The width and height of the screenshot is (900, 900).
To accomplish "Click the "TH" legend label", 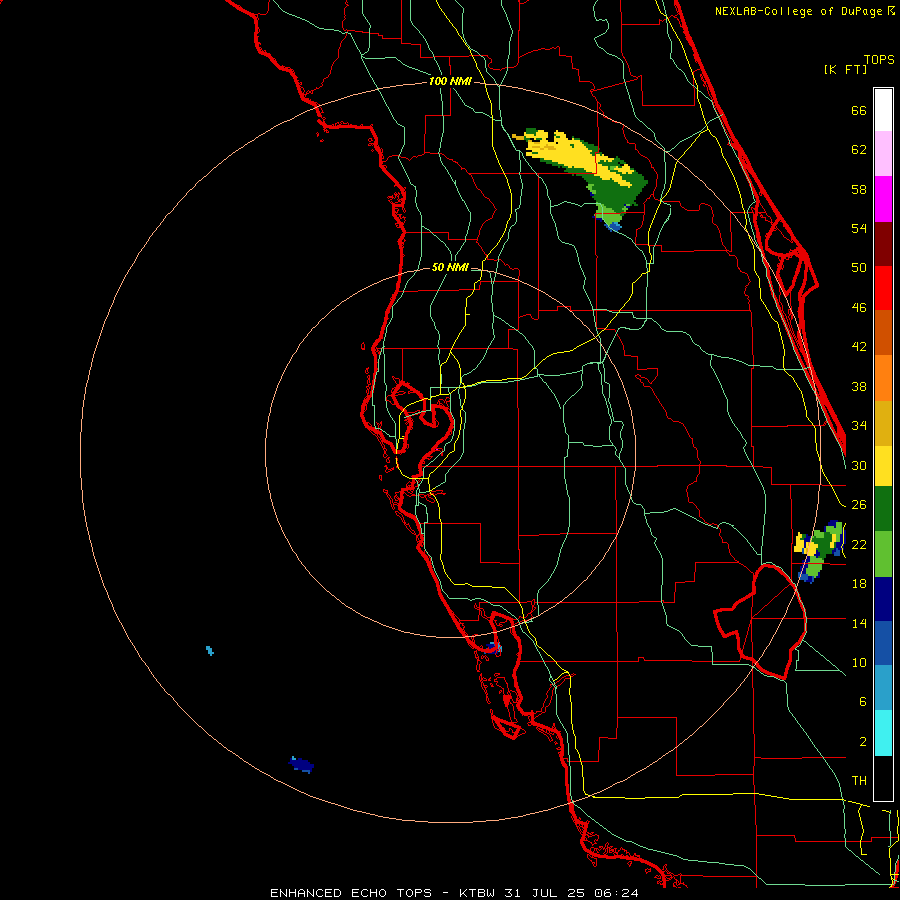I will point(859,781).
